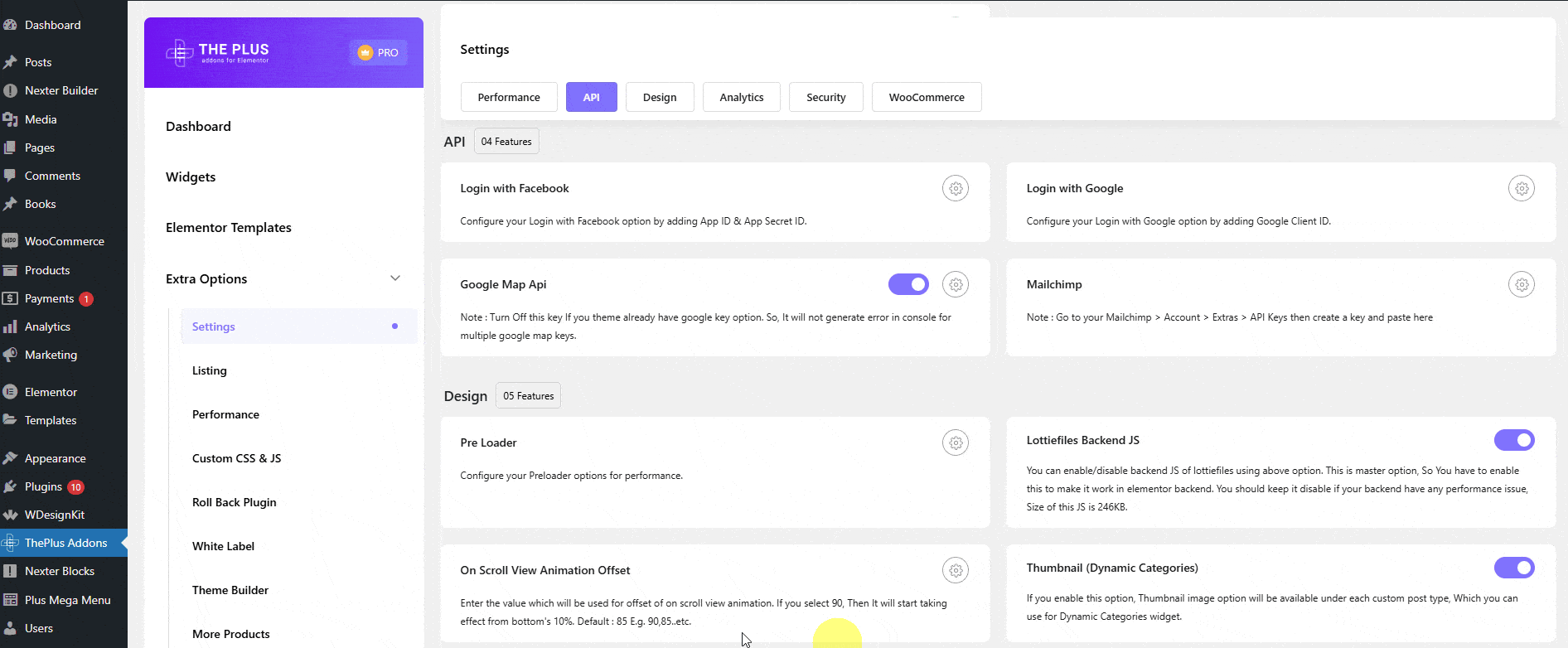Open the Widgets page
The height and width of the screenshot is (648, 1568).
pyautogui.click(x=191, y=177)
